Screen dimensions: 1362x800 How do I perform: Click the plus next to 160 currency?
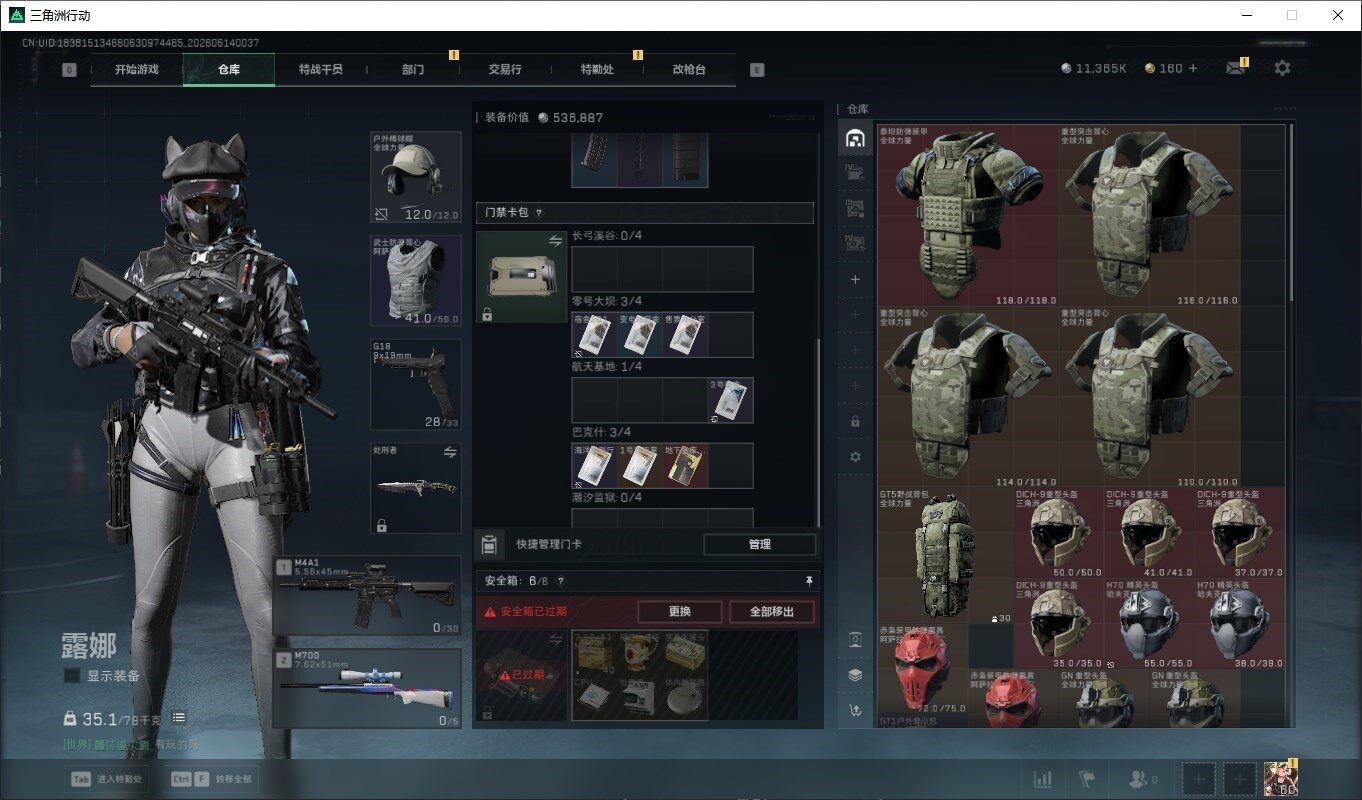1192,68
